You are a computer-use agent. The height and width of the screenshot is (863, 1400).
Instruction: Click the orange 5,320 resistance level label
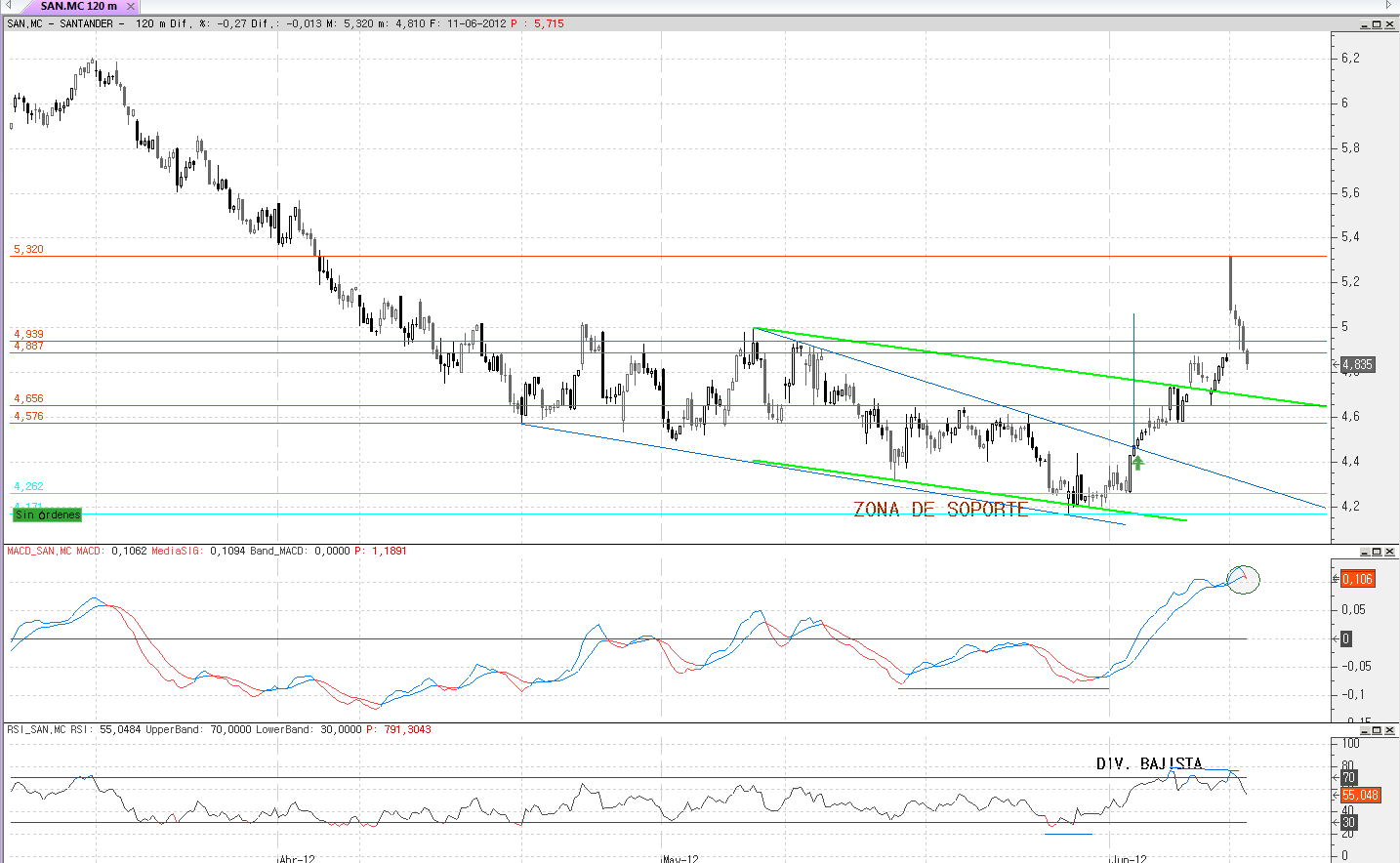click(28, 249)
